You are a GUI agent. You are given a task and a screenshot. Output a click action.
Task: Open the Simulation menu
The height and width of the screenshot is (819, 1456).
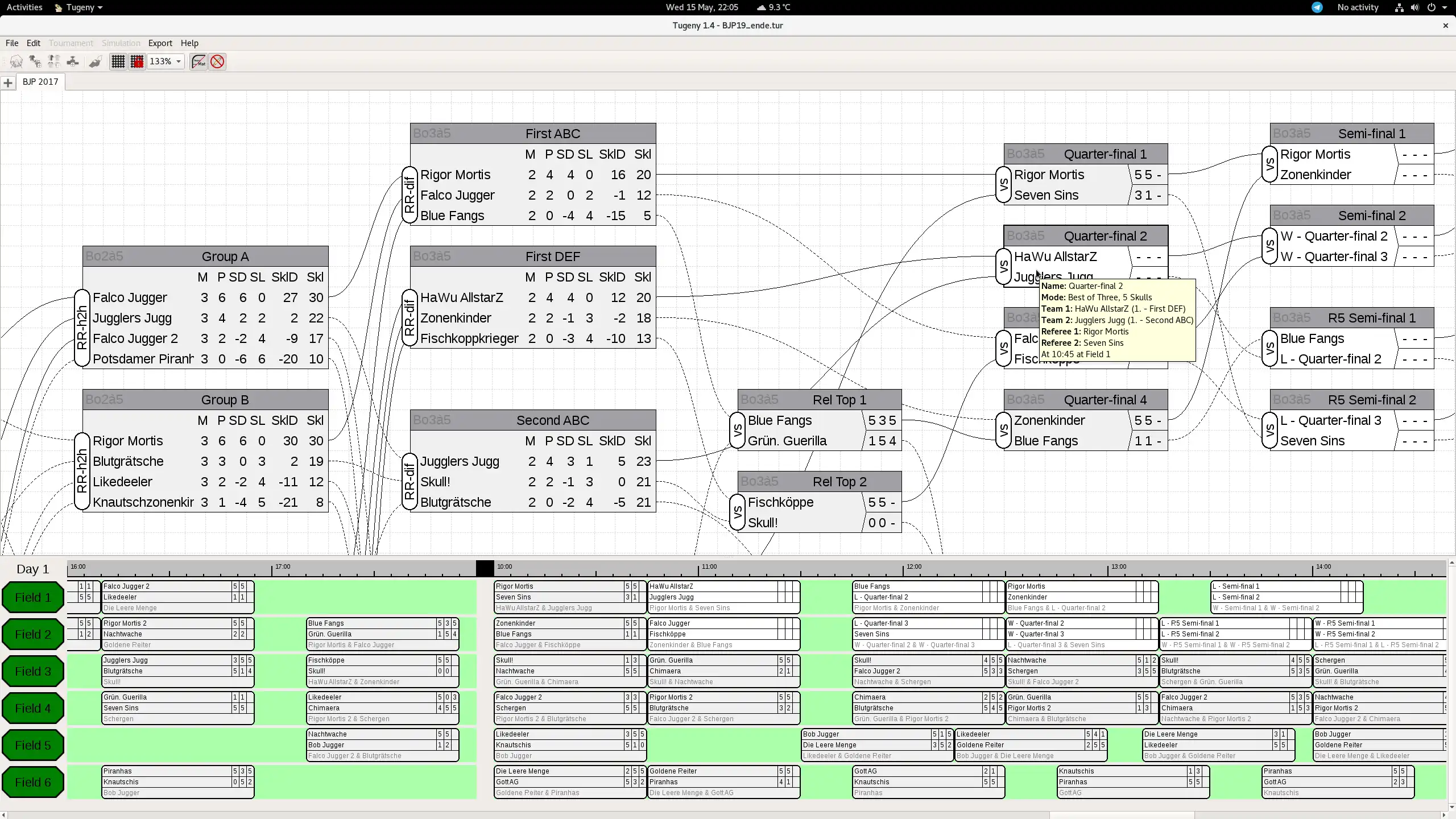tap(120, 43)
